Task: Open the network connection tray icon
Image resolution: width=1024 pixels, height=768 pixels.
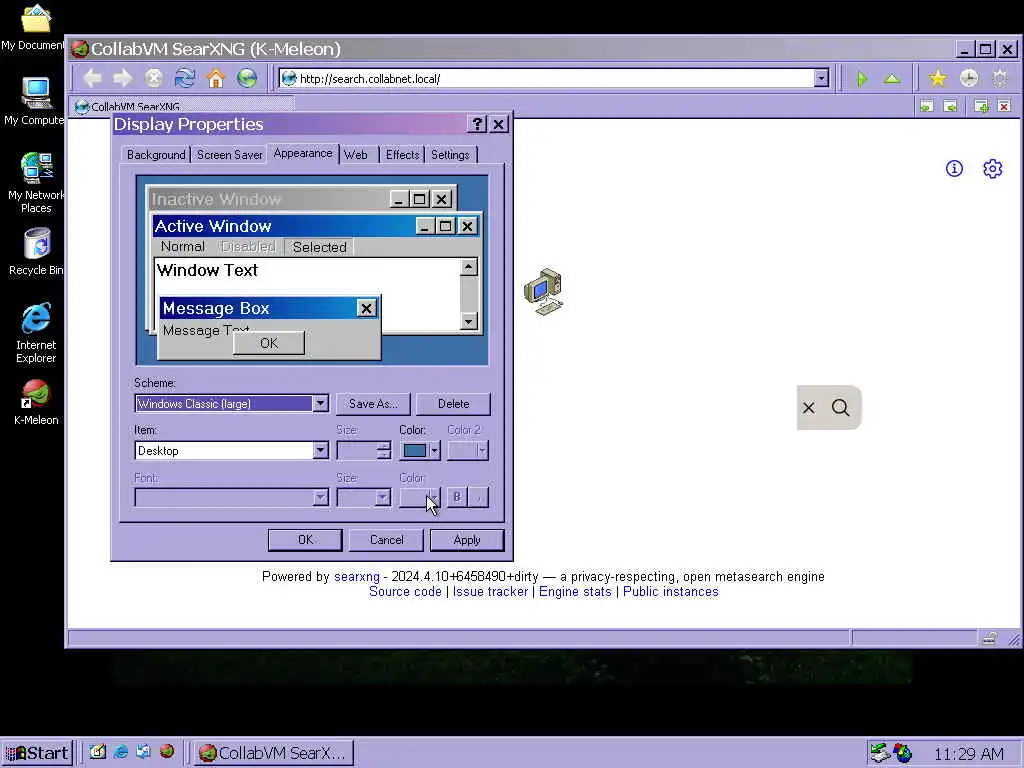Action: tap(880, 753)
